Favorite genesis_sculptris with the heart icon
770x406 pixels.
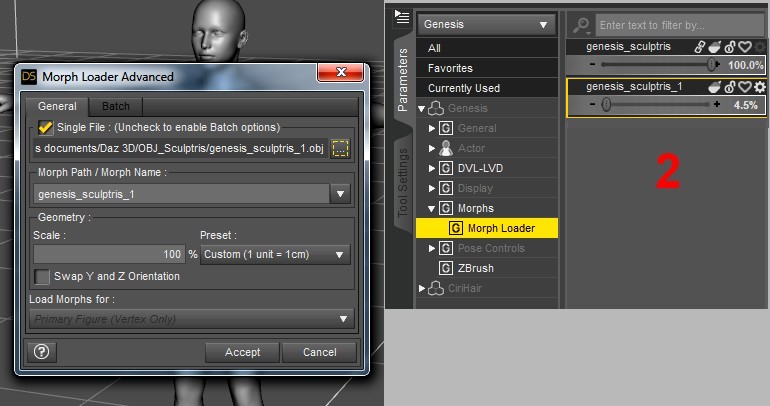745,47
